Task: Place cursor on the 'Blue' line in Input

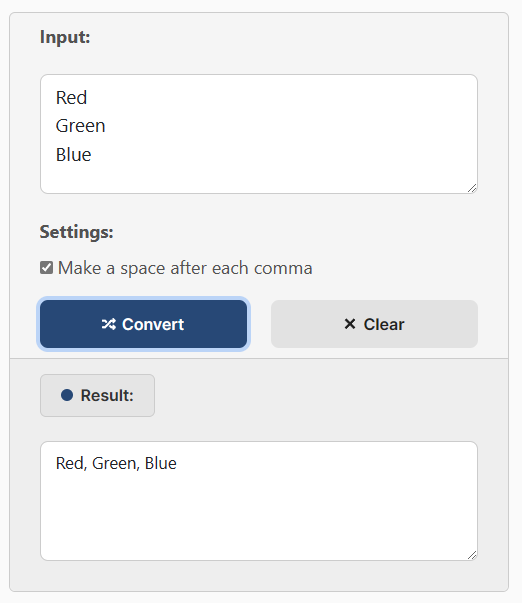Action: click(x=73, y=155)
